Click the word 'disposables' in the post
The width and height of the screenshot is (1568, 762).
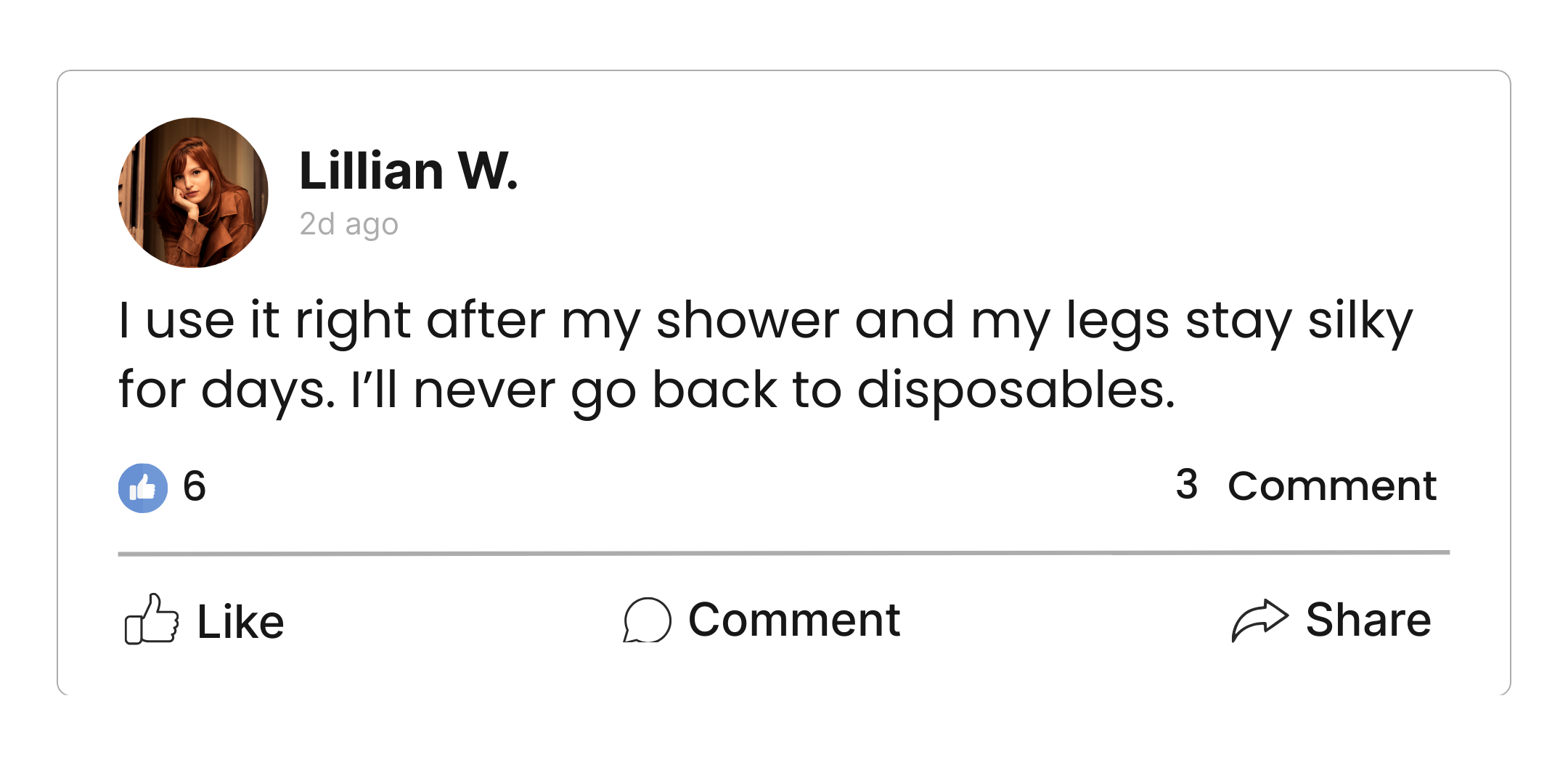pos(1015,390)
